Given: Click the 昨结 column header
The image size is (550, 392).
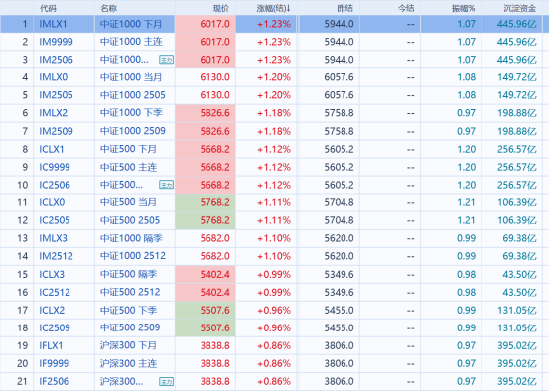Looking at the screenshot, I should [345, 8].
